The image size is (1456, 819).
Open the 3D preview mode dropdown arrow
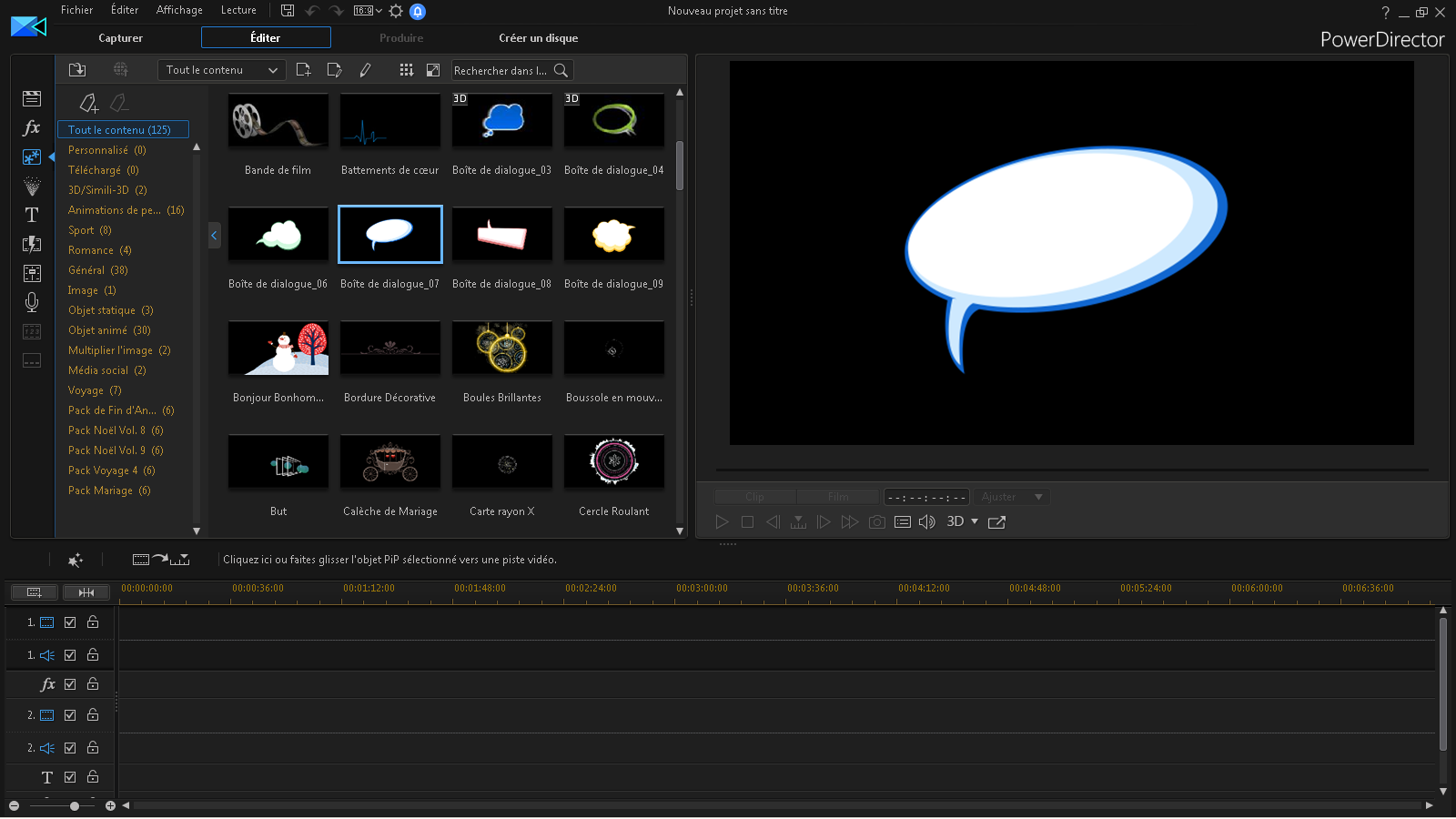tap(975, 521)
